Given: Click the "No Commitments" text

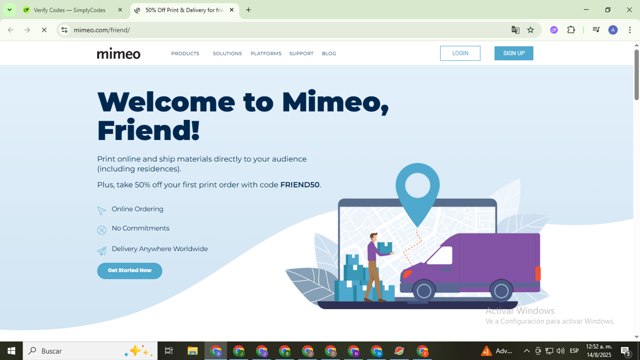Looking at the screenshot, I should pyautogui.click(x=140, y=228).
